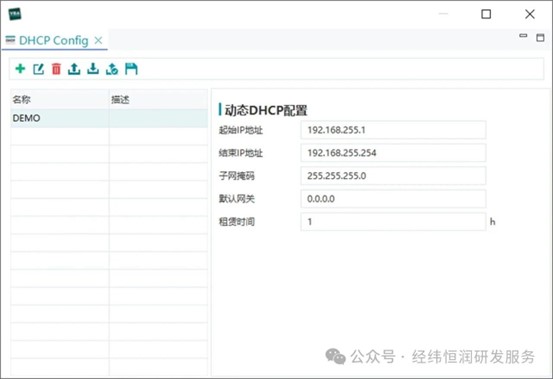Click the 子网掩码 input field
553x379 pixels.
[393, 176]
